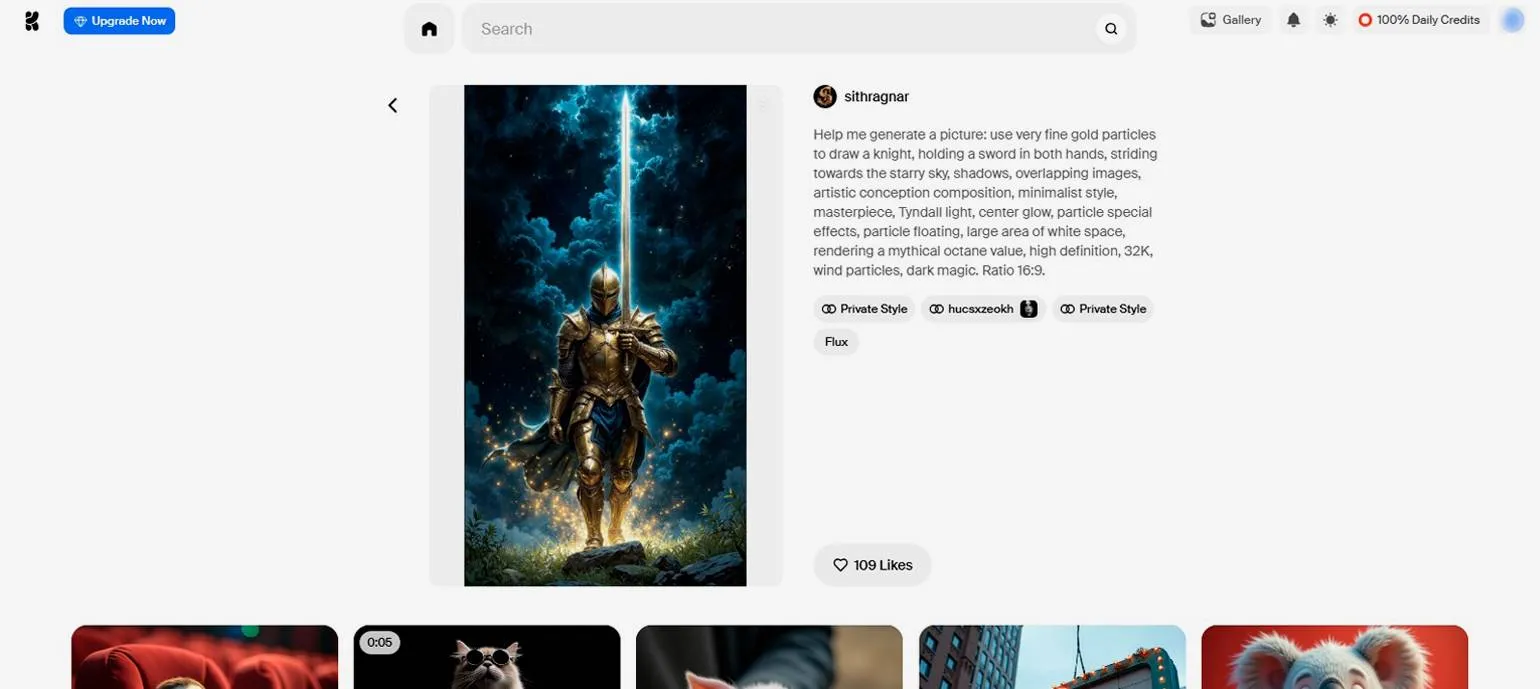Image resolution: width=1540 pixels, height=689 pixels.
Task: Click the Upgrade Now button
Action: 119,21
